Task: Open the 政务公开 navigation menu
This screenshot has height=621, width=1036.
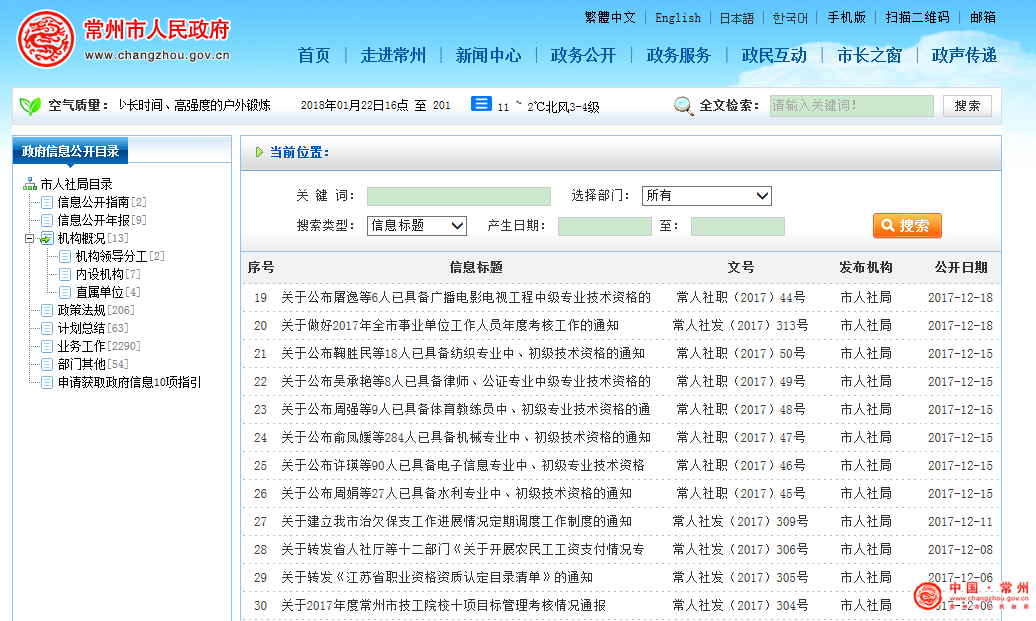Action: pos(583,55)
